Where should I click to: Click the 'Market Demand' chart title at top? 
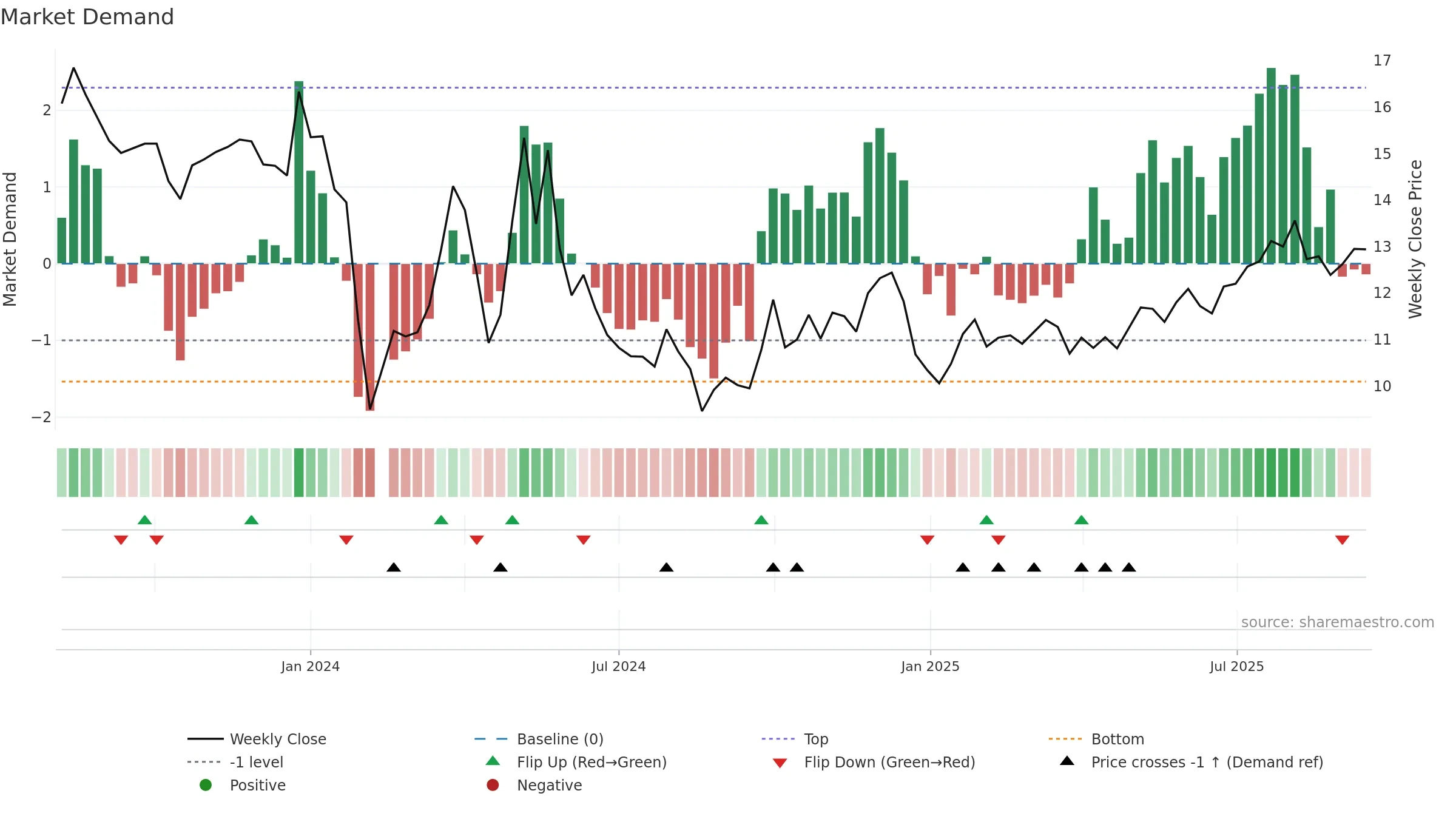(x=87, y=17)
